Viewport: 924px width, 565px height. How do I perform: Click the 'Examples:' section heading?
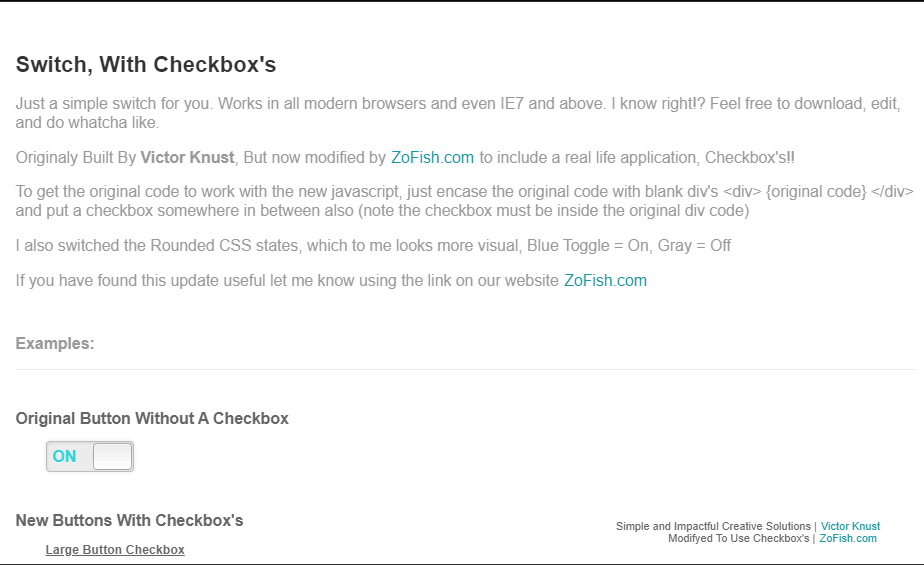click(x=55, y=343)
